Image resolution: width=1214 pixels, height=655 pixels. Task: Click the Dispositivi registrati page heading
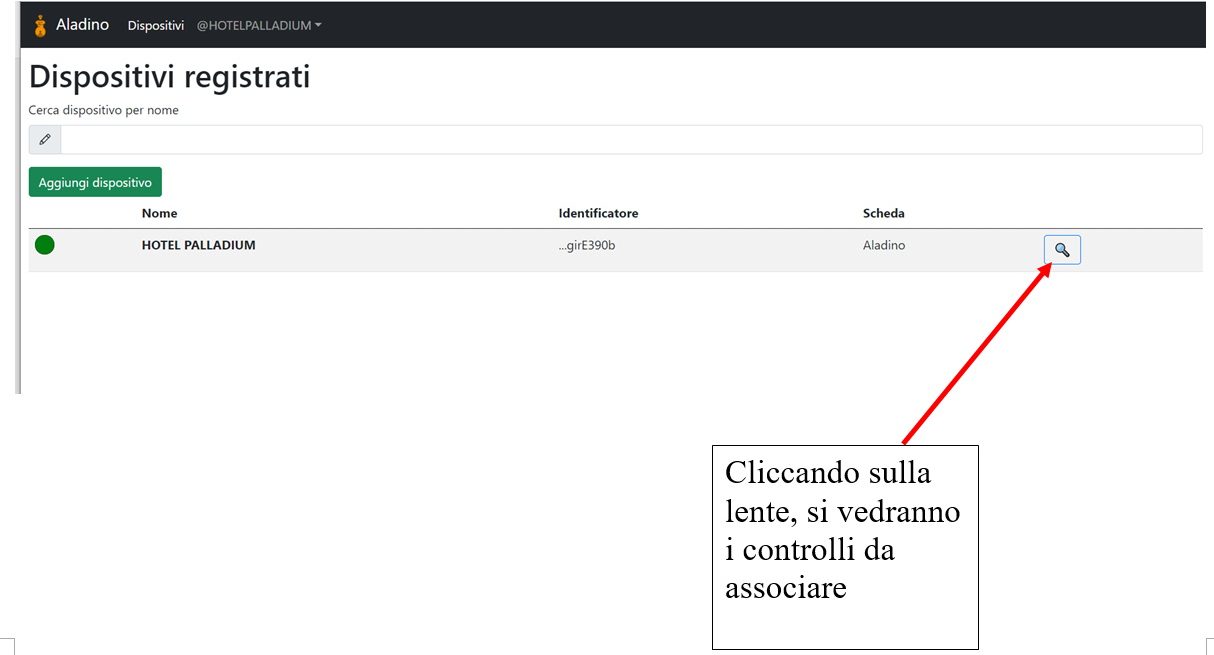(169, 77)
